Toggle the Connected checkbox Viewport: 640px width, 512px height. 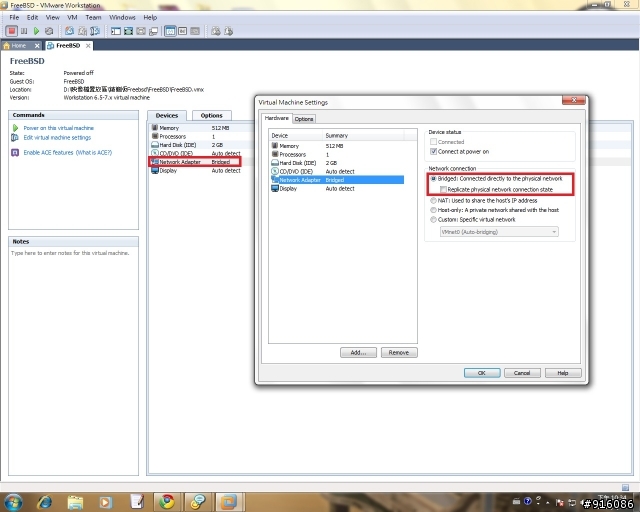[433, 142]
